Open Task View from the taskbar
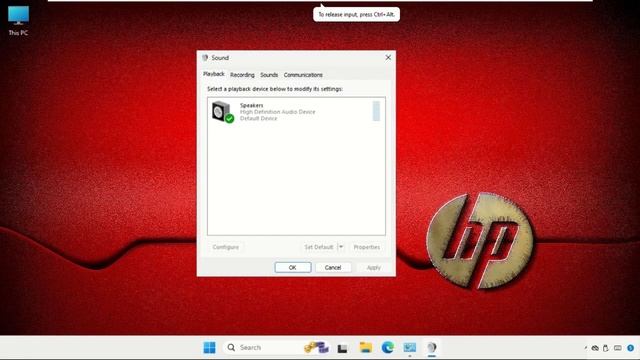 pyautogui.click(x=342, y=348)
